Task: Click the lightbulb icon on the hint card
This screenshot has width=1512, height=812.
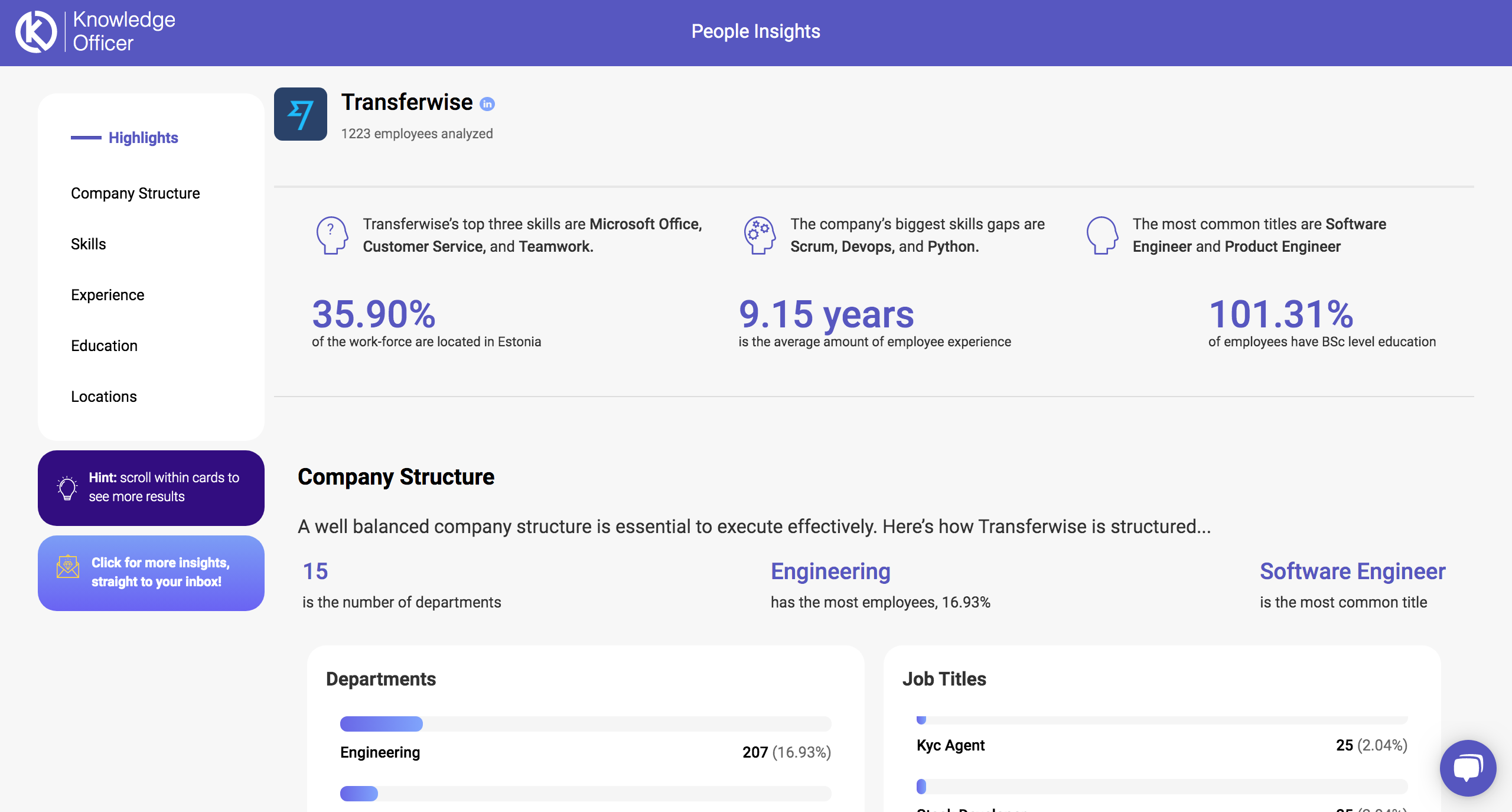Action: pos(67,487)
